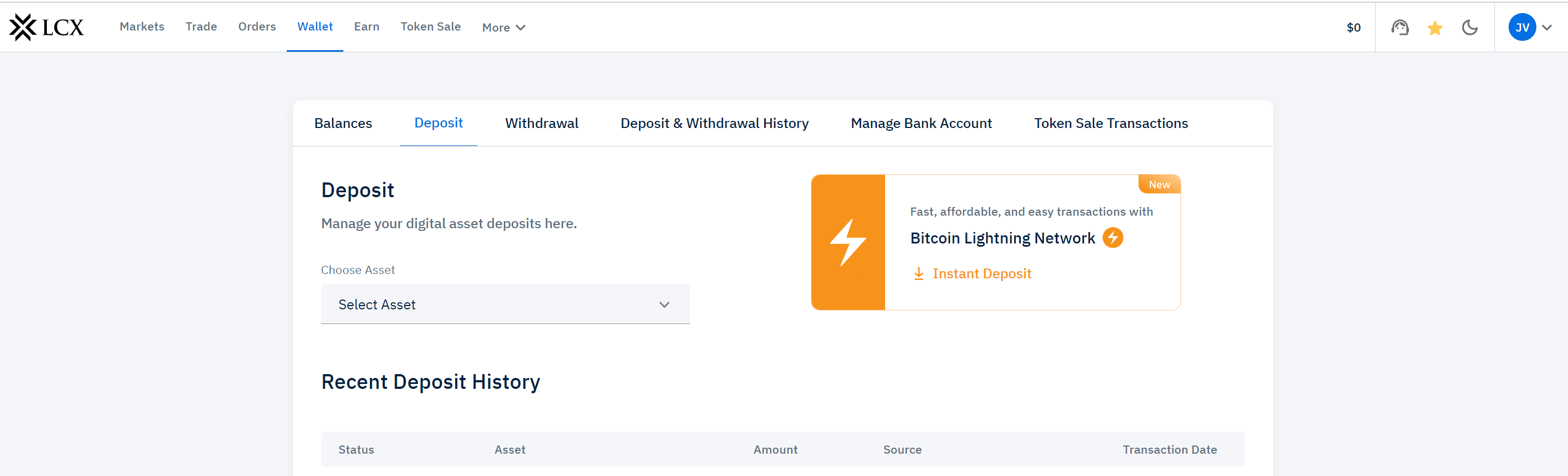The height and width of the screenshot is (476, 1568).
Task: Open the More navigation dropdown
Action: (504, 27)
